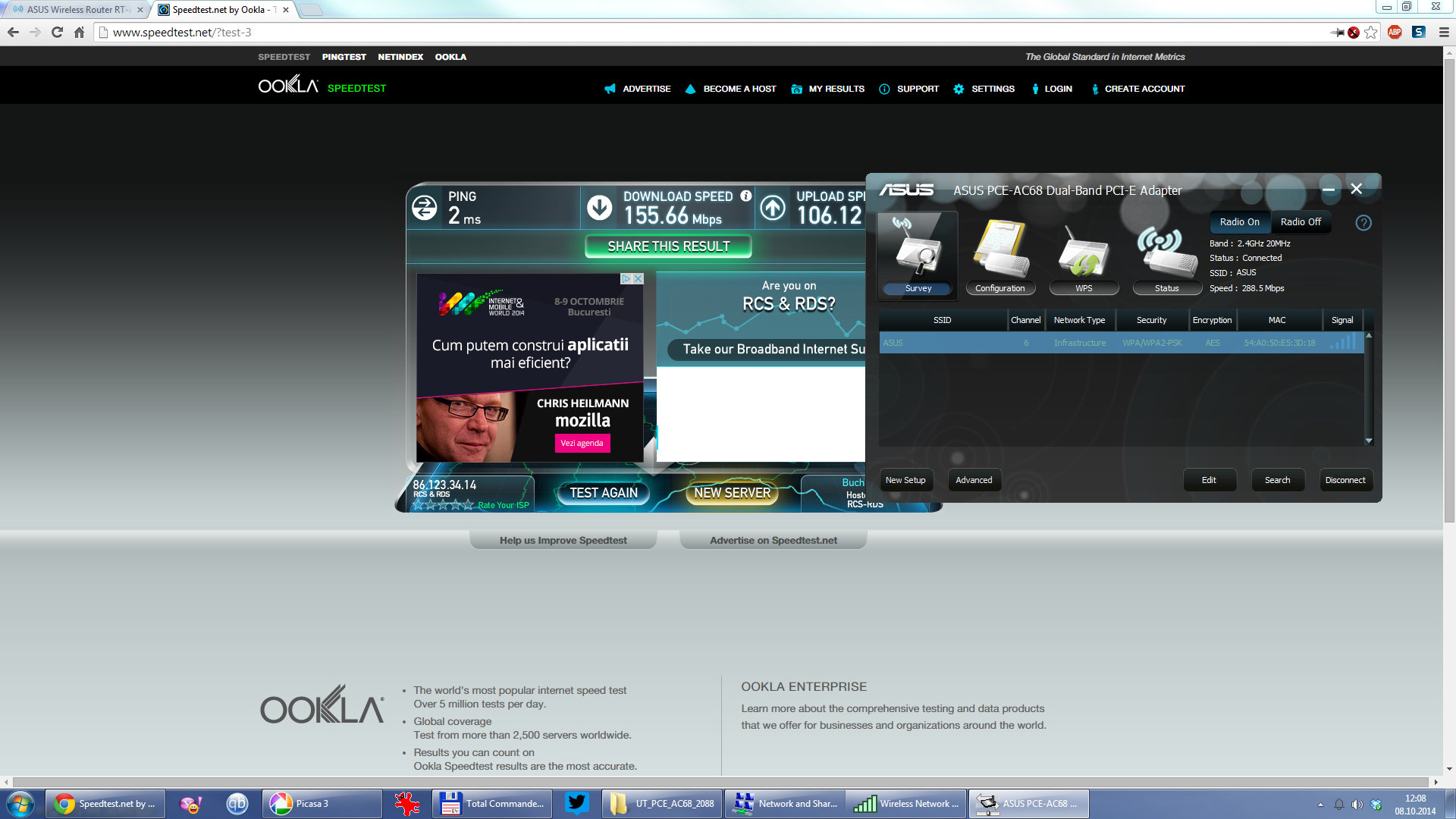Sort survey list by Security column
Screen dimensions: 1456x819
pos(1151,320)
